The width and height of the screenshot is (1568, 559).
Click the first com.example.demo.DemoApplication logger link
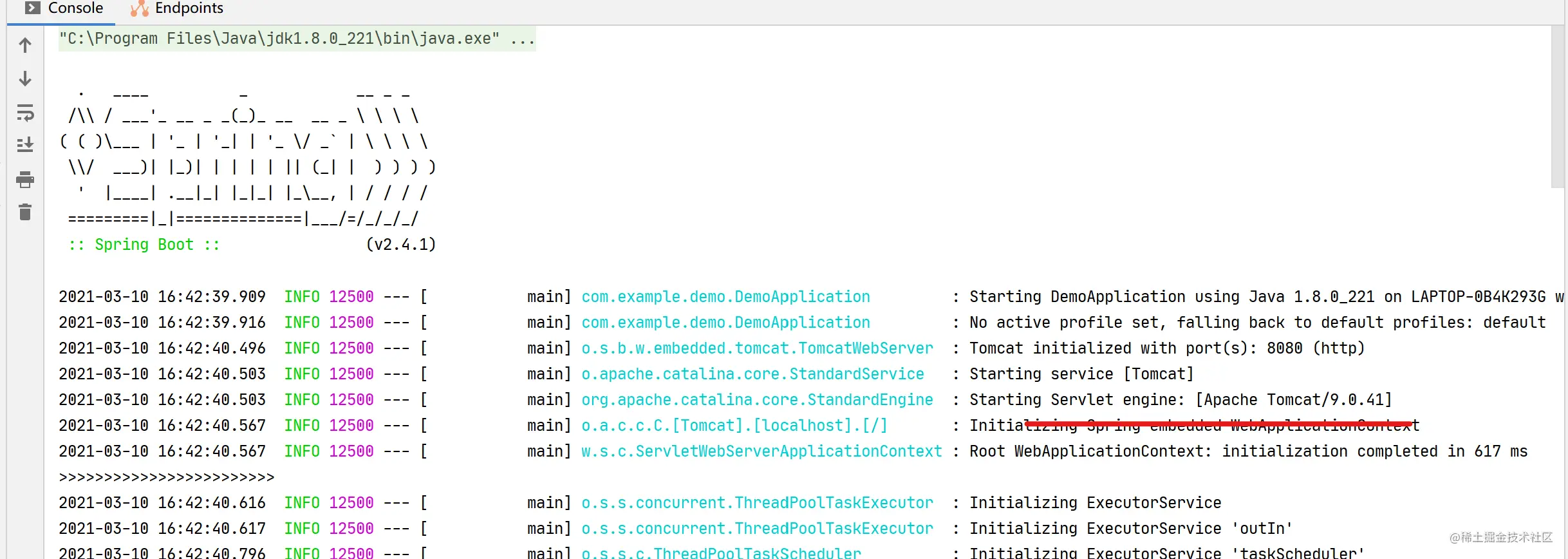pos(725,297)
